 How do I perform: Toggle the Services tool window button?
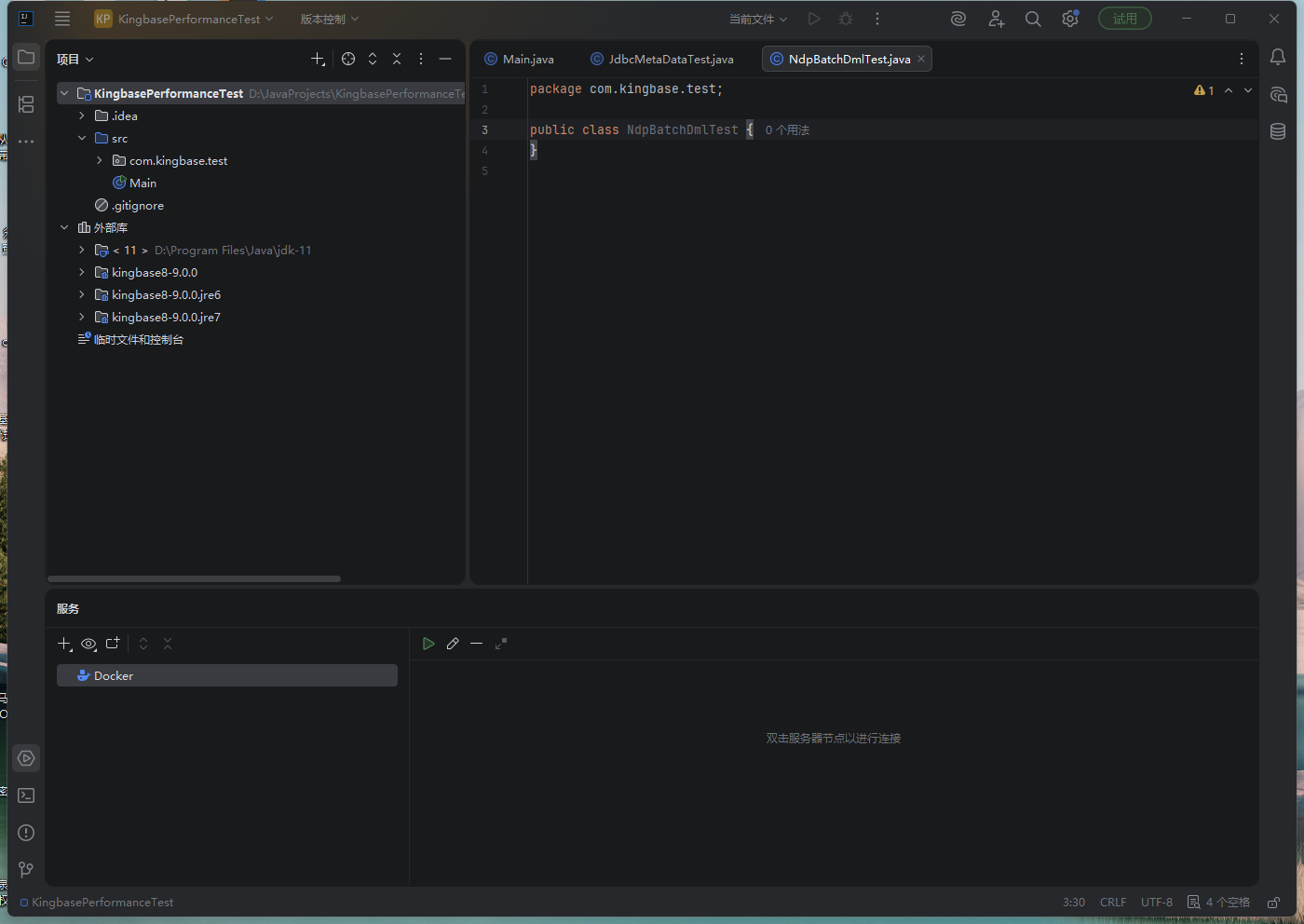(26, 758)
